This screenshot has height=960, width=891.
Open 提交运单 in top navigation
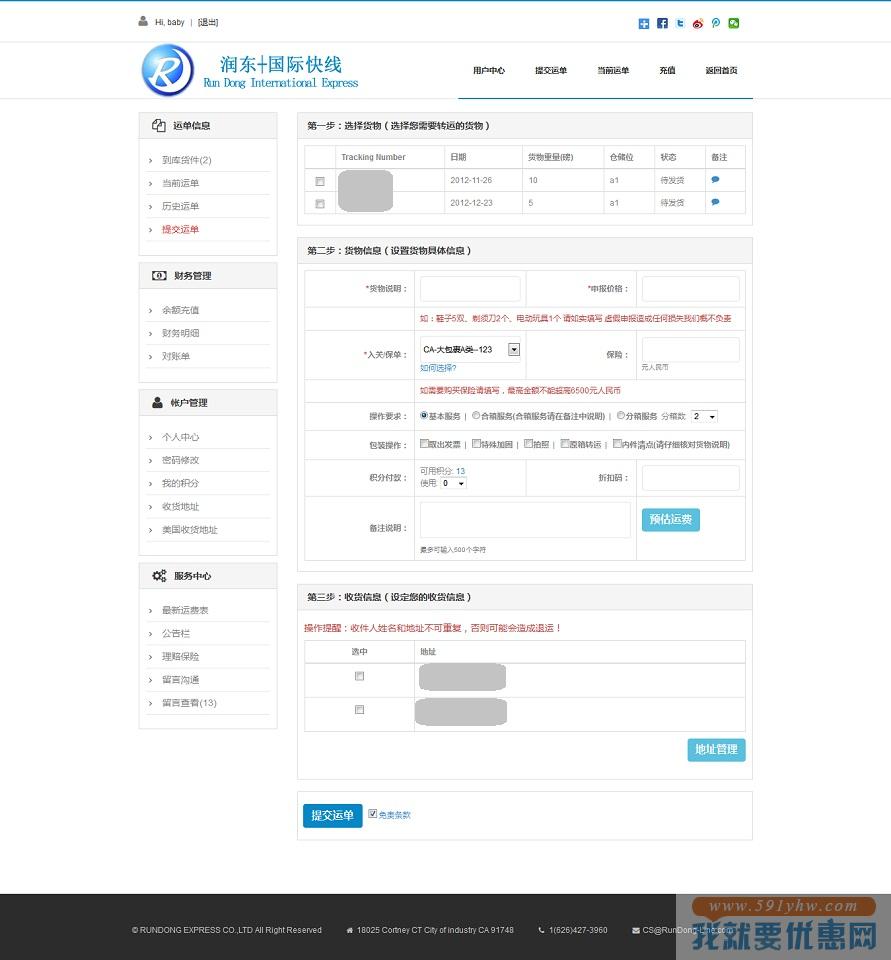click(551, 70)
